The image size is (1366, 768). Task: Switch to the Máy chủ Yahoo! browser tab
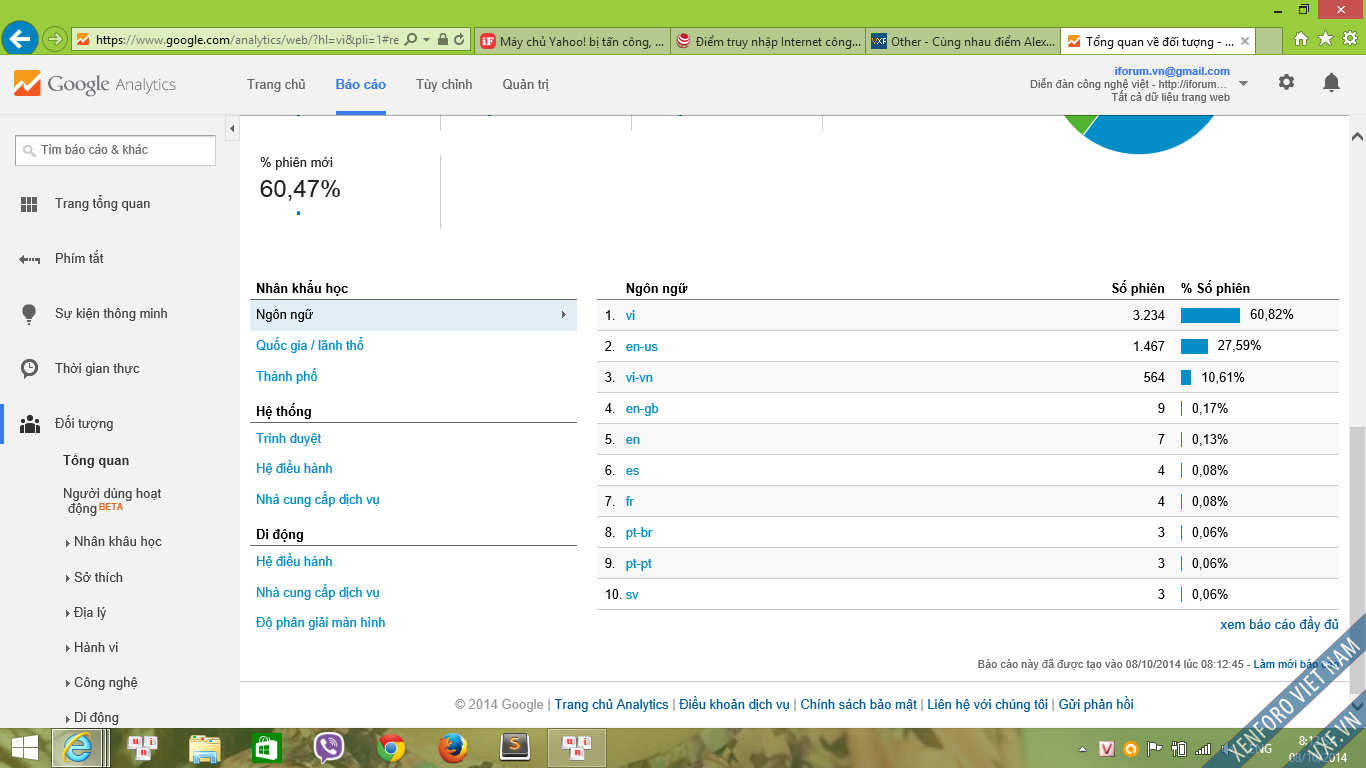pos(572,41)
